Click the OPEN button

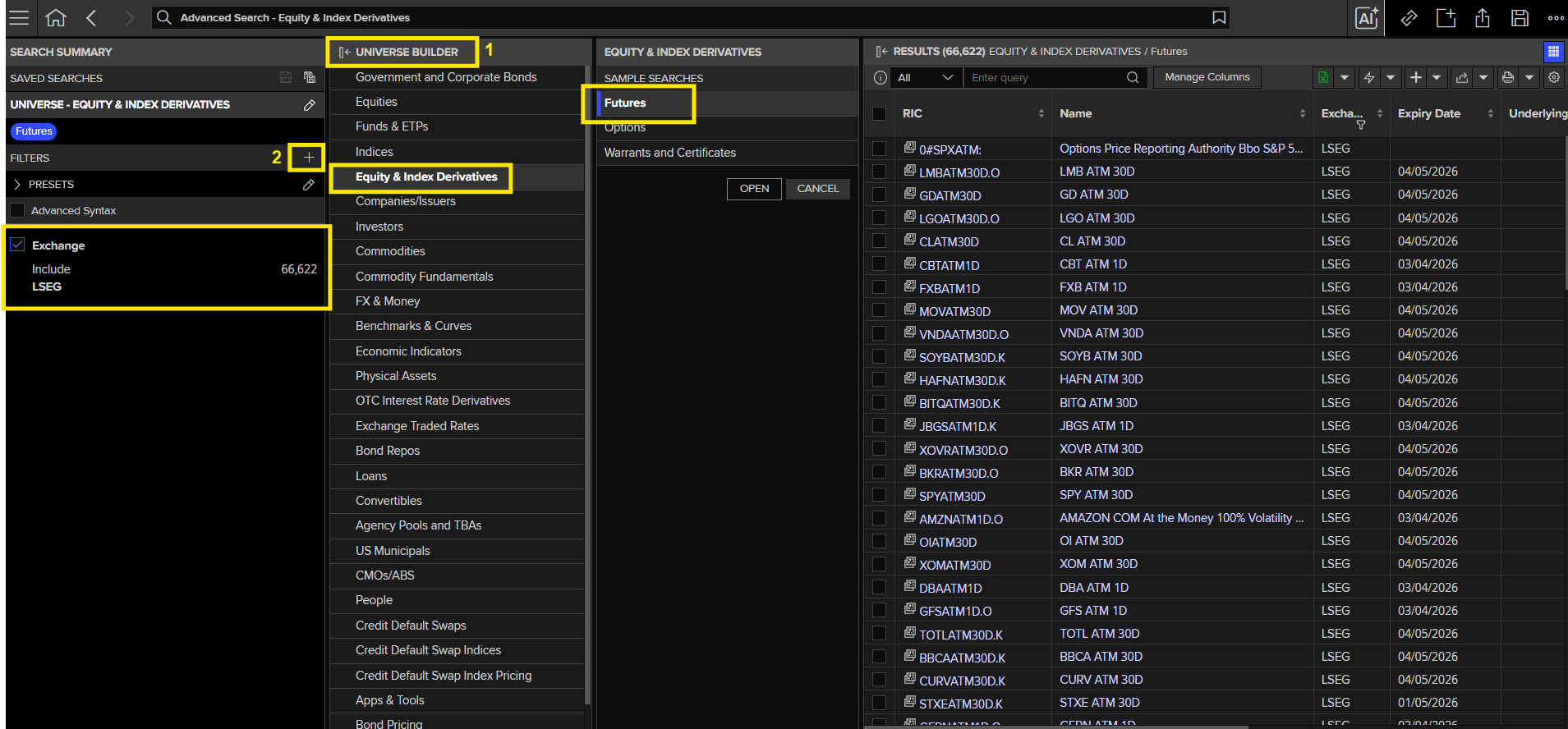click(x=754, y=189)
